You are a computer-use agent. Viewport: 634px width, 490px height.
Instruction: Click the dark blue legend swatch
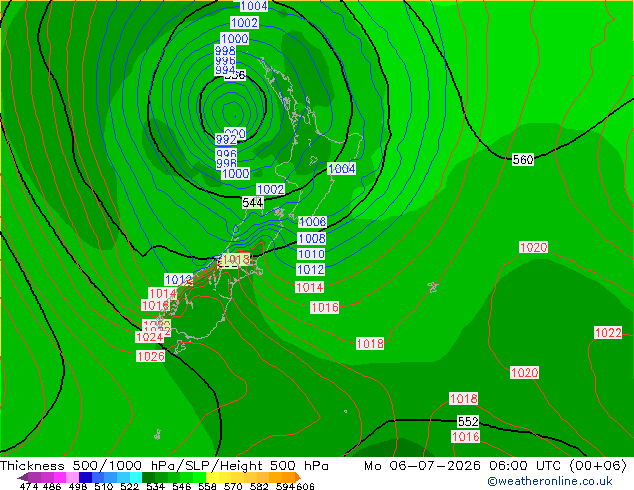pos(85,477)
